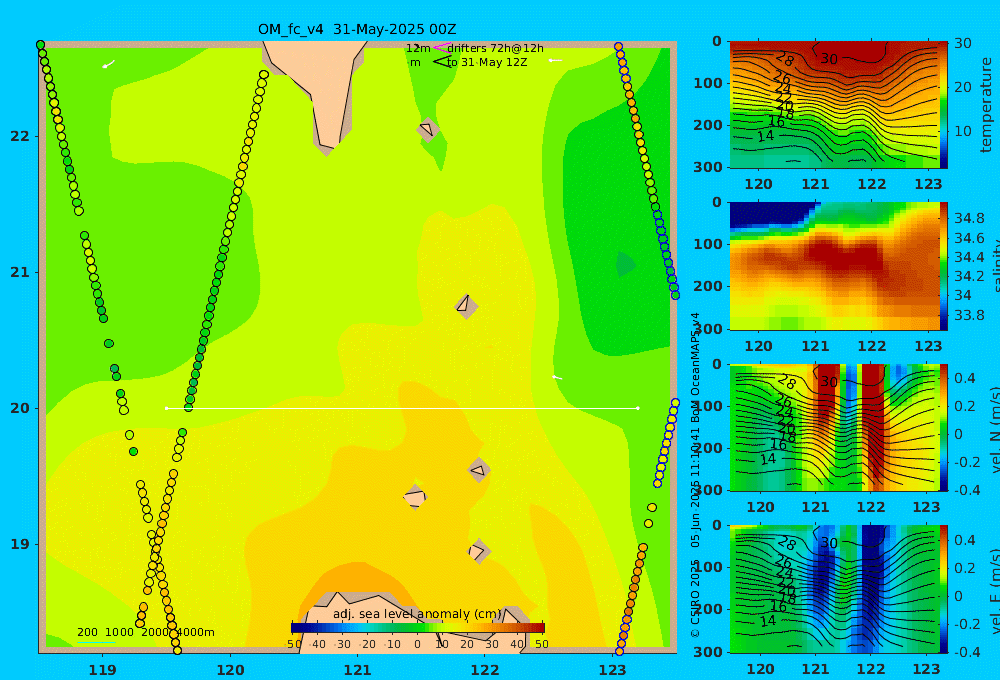Click the black arrow beside 'to 31 May 12Z'

coord(441,61)
